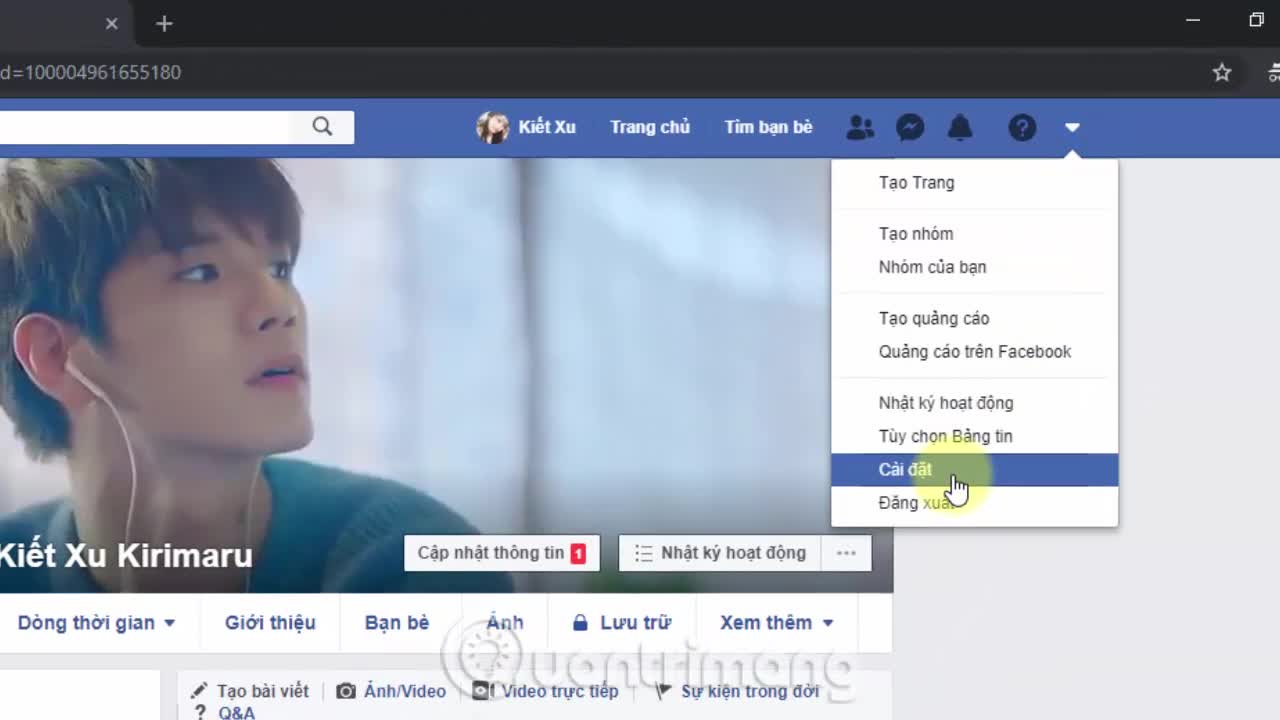Viewport: 1280px width, 720px height.
Task: Click Kiết Xu profile avatar in navbar
Action: (x=493, y=127)
